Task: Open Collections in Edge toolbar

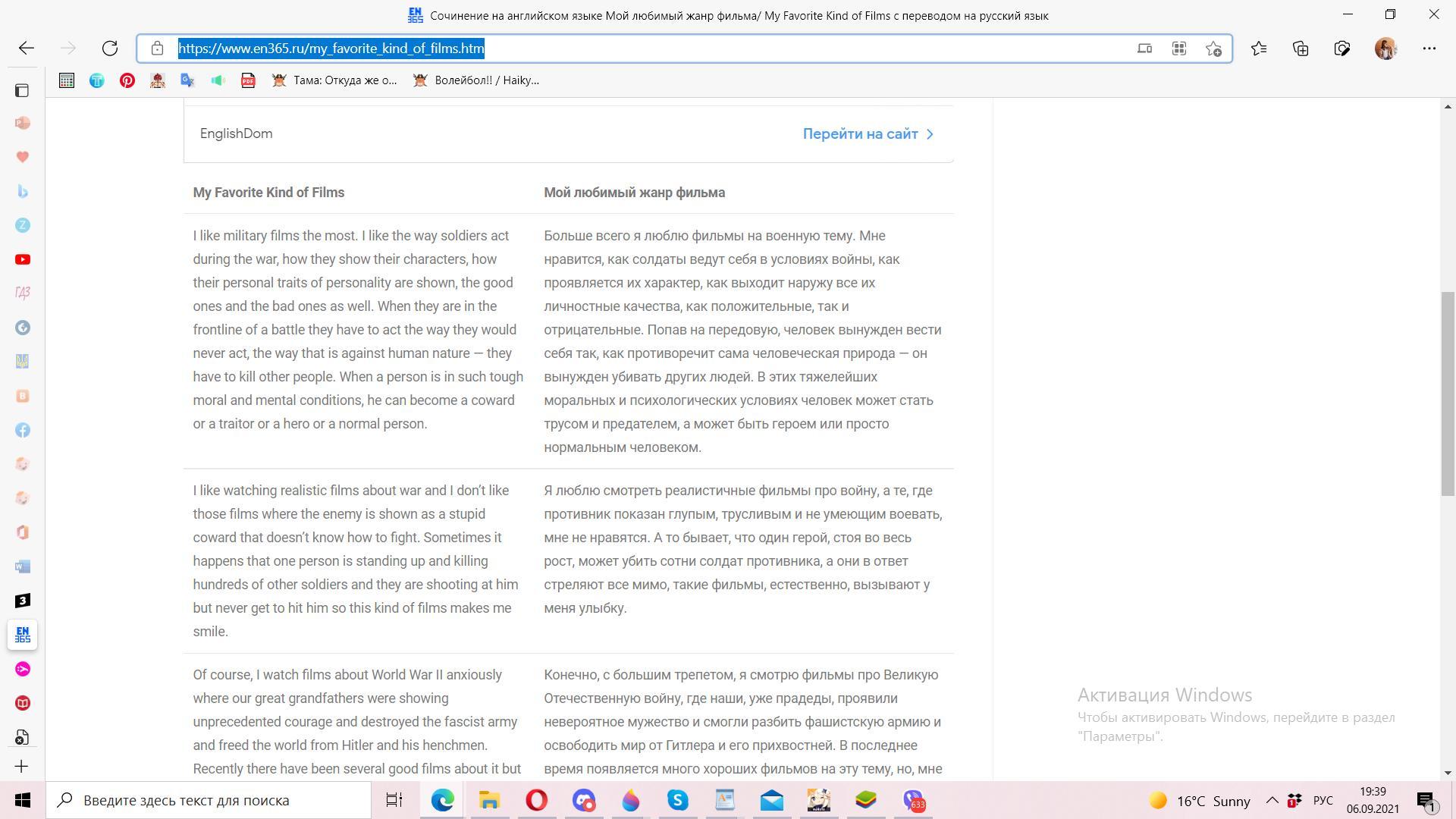Action: (1301, 49)
